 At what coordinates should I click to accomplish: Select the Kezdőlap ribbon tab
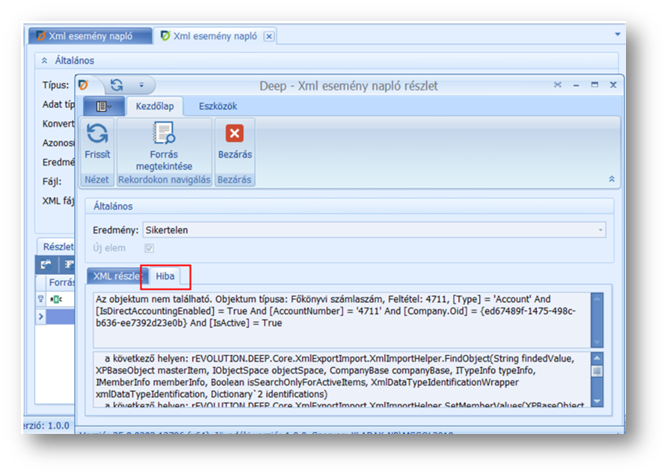[x=155, y=104]
